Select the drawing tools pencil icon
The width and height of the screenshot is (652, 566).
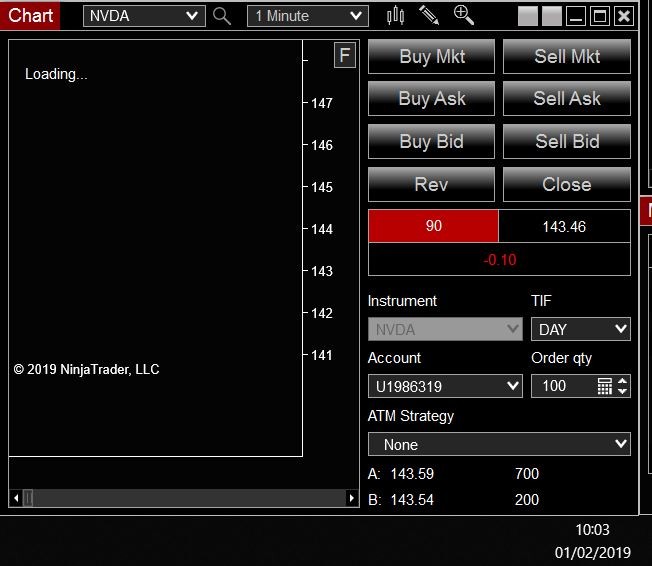pos(429,15)
